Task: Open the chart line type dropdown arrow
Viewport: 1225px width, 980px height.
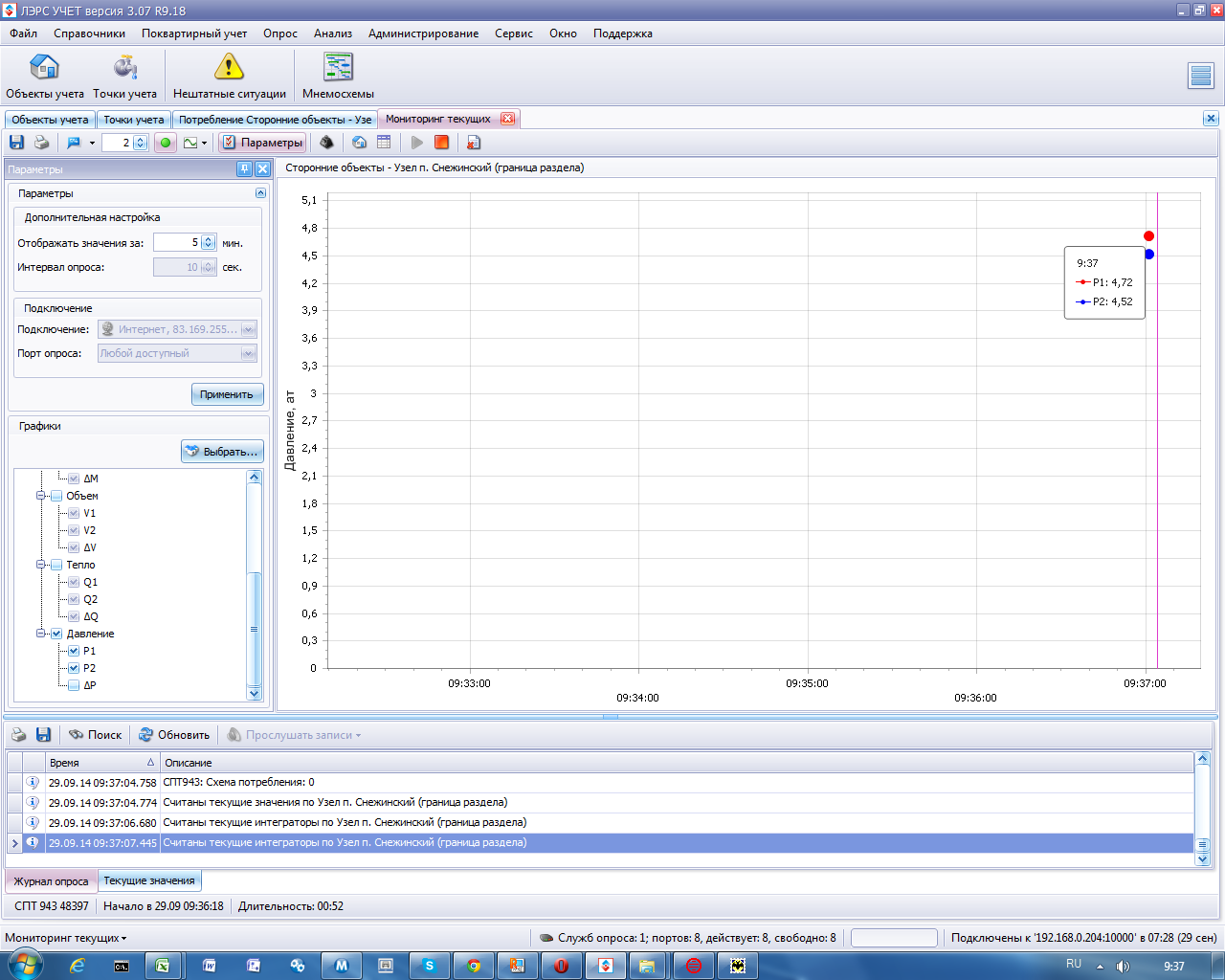Action: pos(205,144)
